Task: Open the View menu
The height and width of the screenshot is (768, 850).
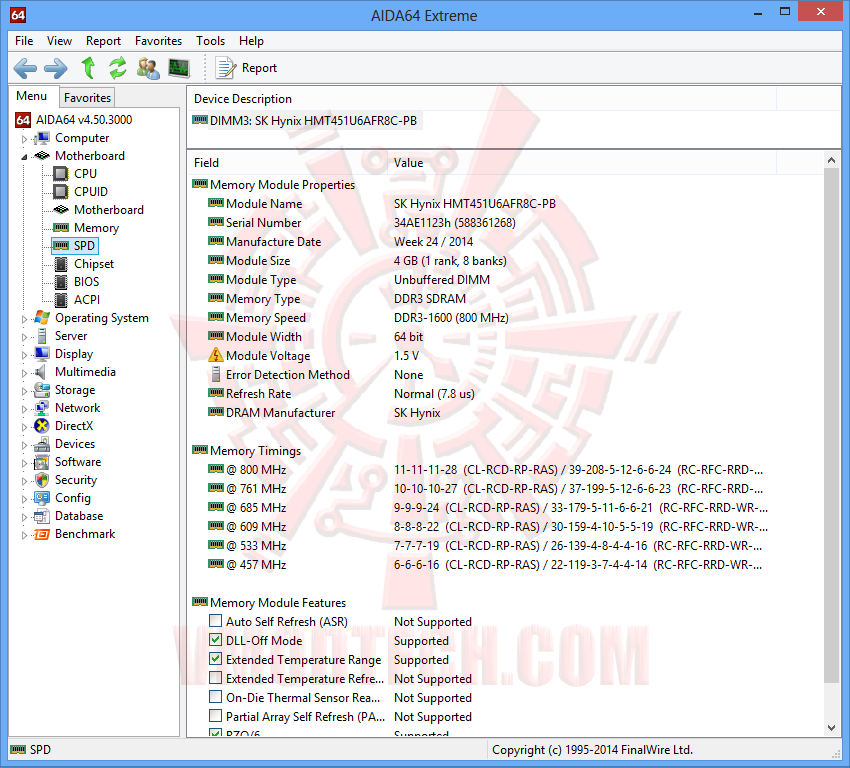Action: tap(59, 41)
